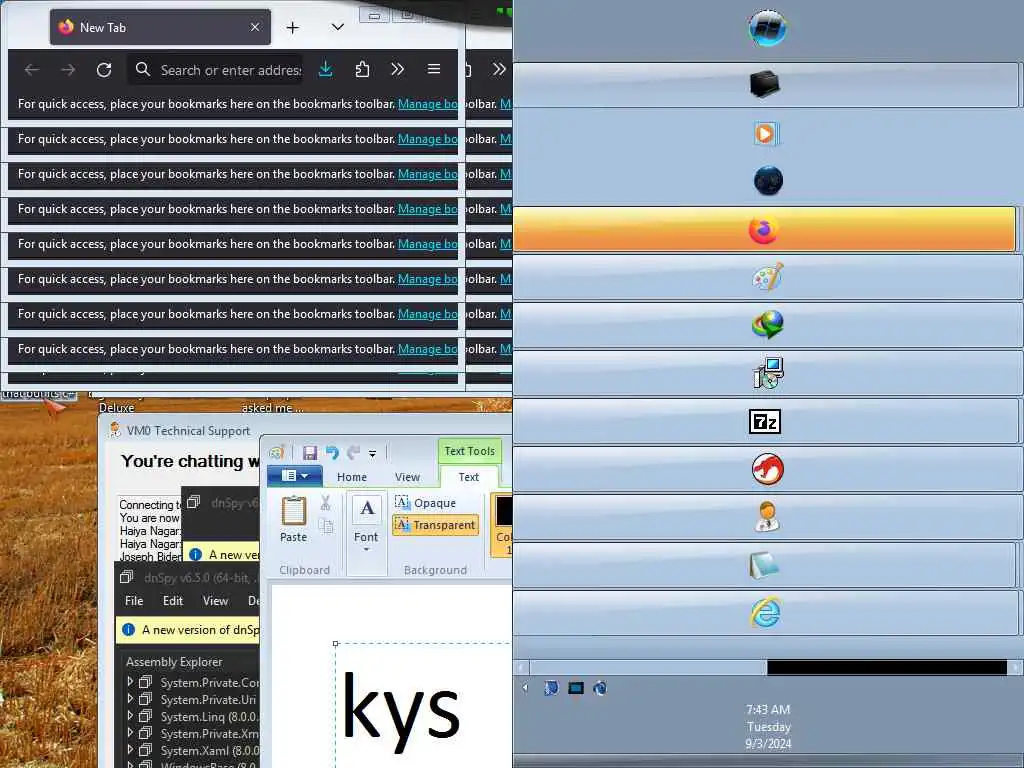Paste from clipboard in Paint
Viewport: 1024px width, 768px height.
(293, 519)
